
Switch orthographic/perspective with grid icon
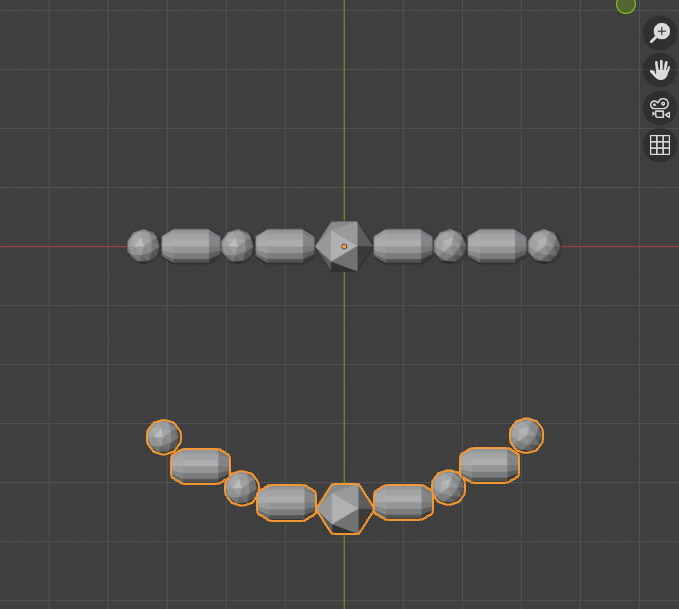pyautogui.click(x=660, y=145)
